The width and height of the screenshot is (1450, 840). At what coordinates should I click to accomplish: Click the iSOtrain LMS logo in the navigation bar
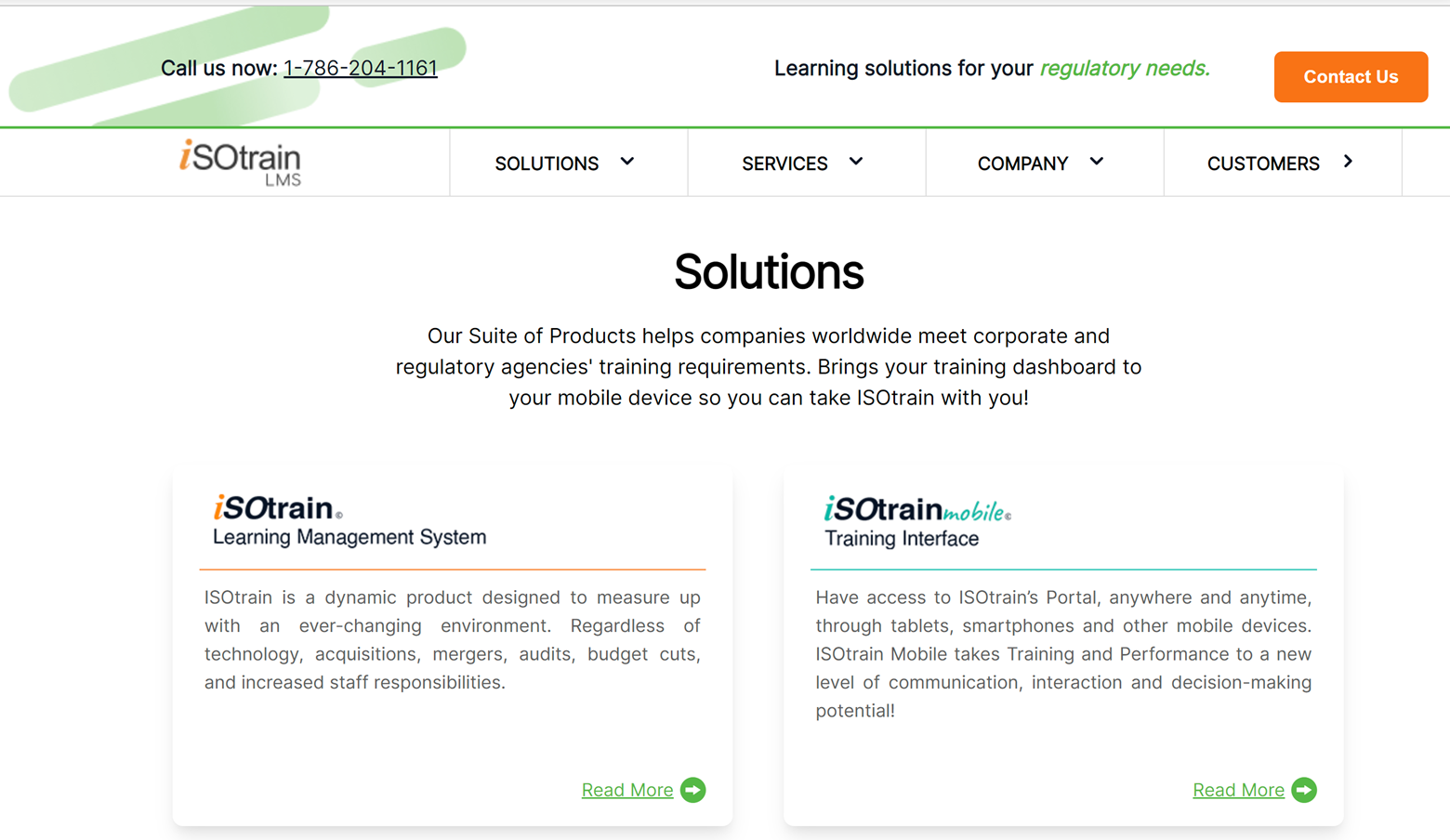point(241,163)
